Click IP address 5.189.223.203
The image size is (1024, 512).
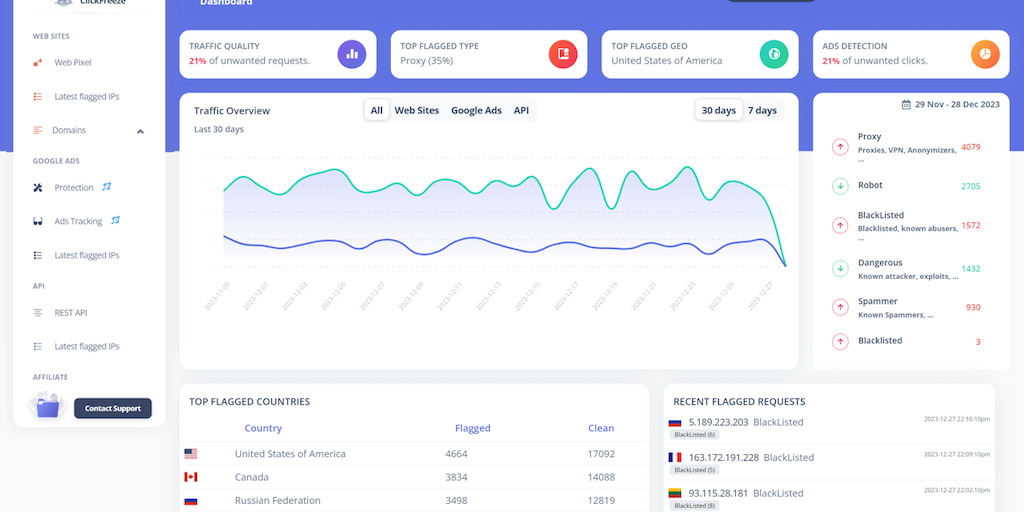(718, 422)
